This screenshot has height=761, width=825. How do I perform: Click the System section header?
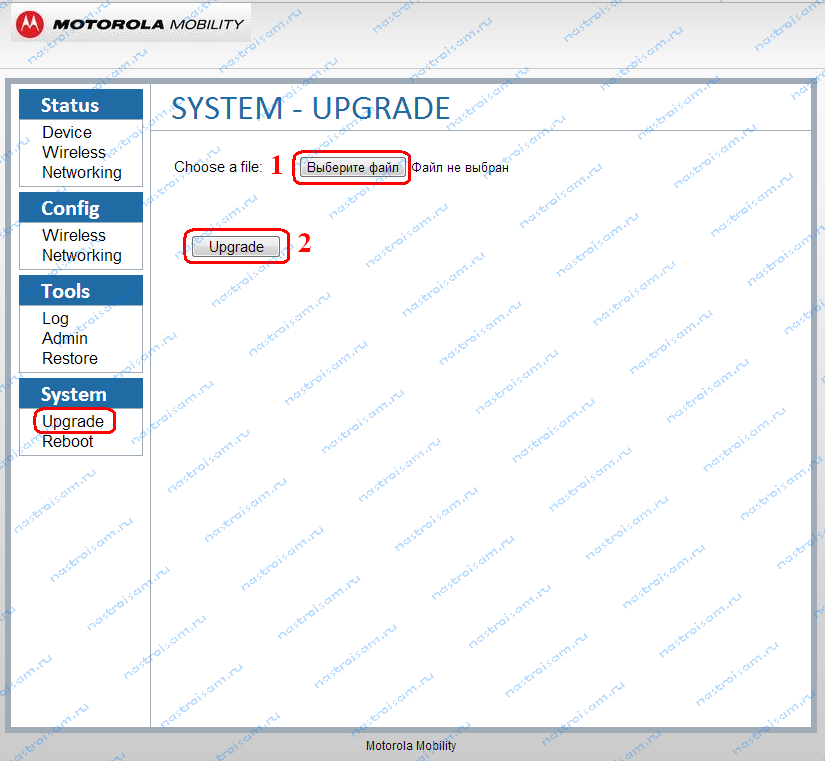(x=73, y=394)
